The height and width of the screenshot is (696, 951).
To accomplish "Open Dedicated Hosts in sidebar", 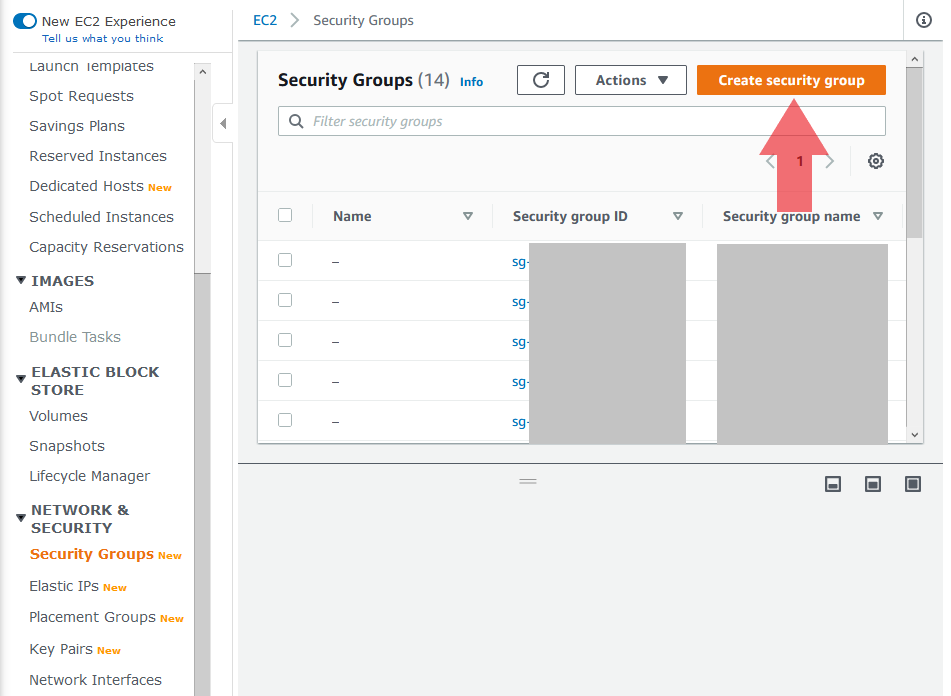I will 87,186.
